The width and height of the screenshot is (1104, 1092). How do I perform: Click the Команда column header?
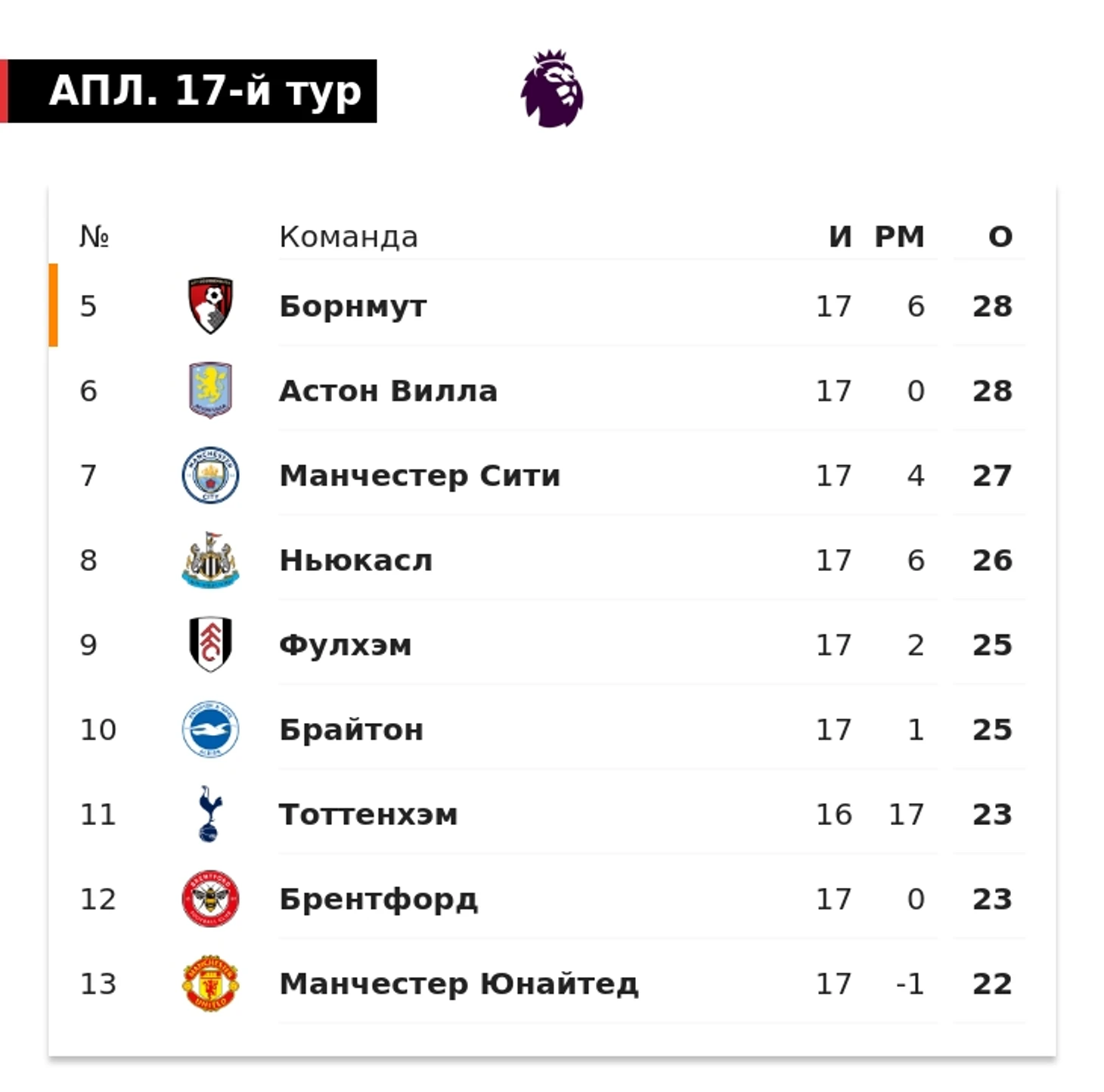pyautogui.click(x=349, y=237)
